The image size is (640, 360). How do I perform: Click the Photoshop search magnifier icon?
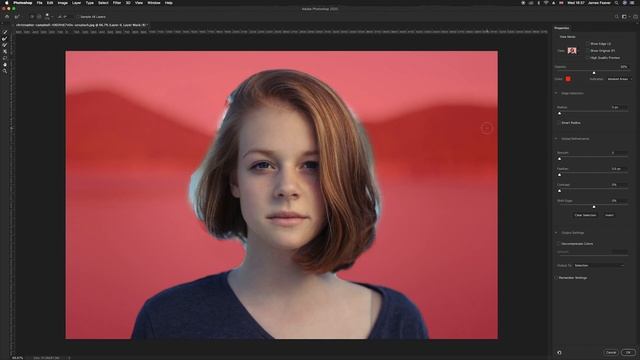click(616, 17)
